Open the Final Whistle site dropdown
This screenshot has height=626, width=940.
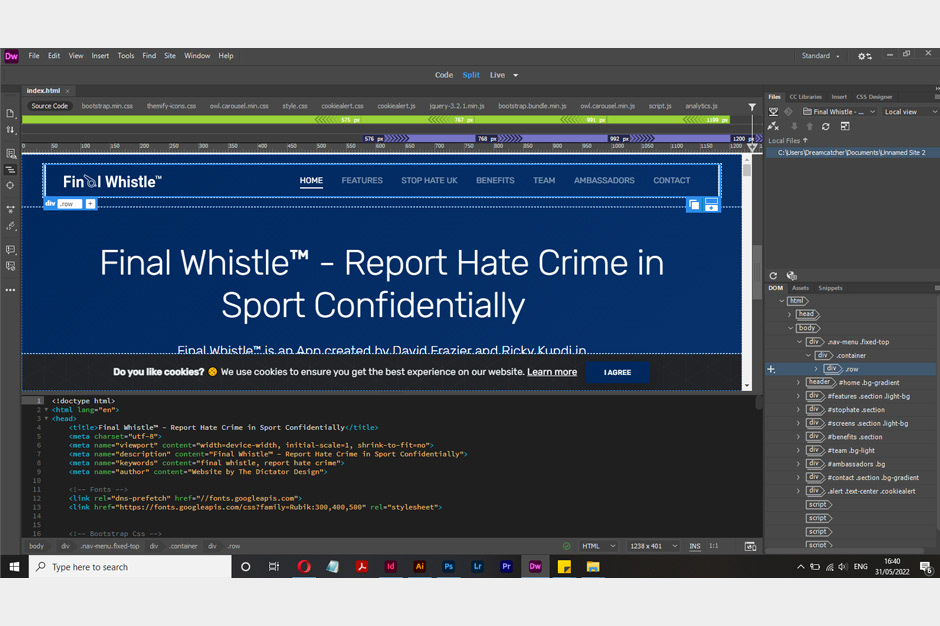coord(839,112)
